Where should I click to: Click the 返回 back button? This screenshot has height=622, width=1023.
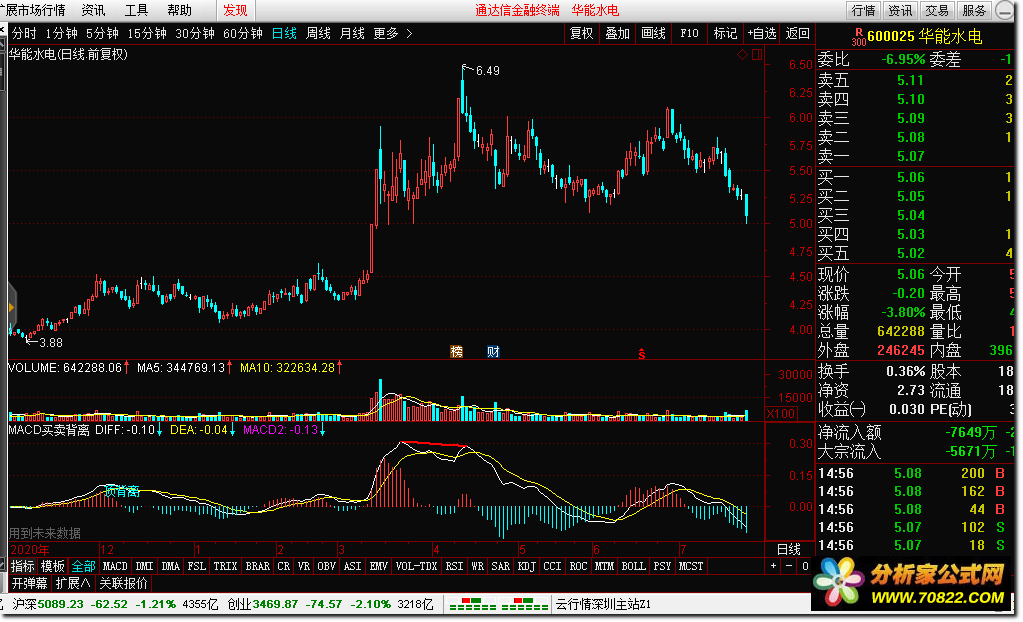[797, 33]
